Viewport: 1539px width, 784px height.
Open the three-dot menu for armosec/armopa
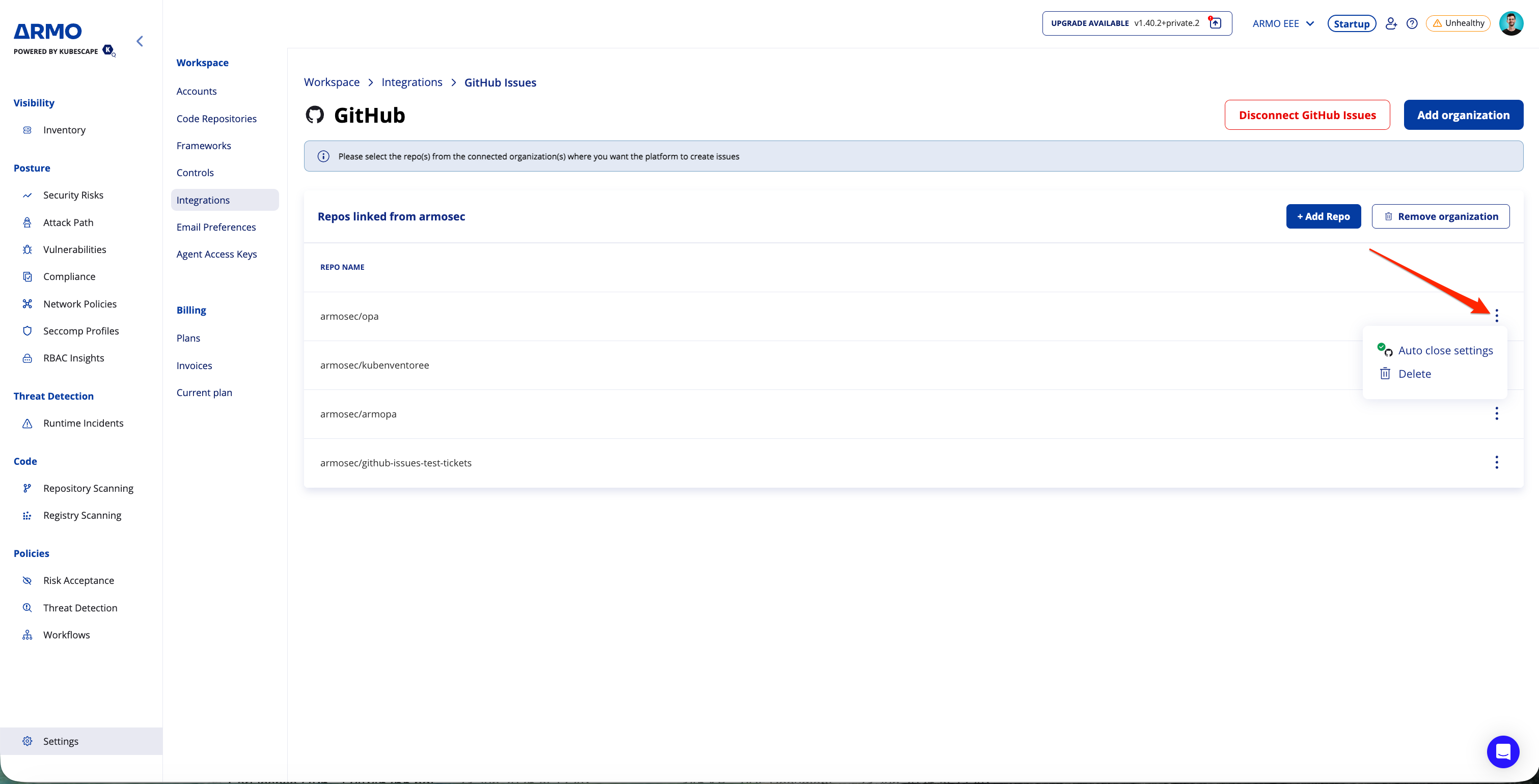[x=1496, y=413]
